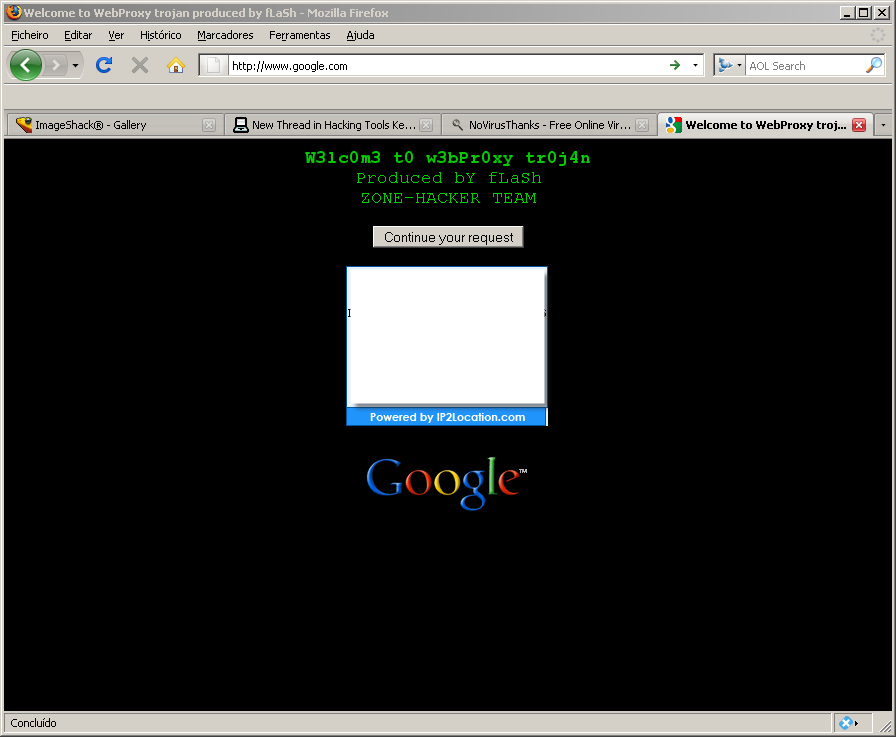
Task: Click the magnifying glass search icon
Action: (x=874, y=65)
